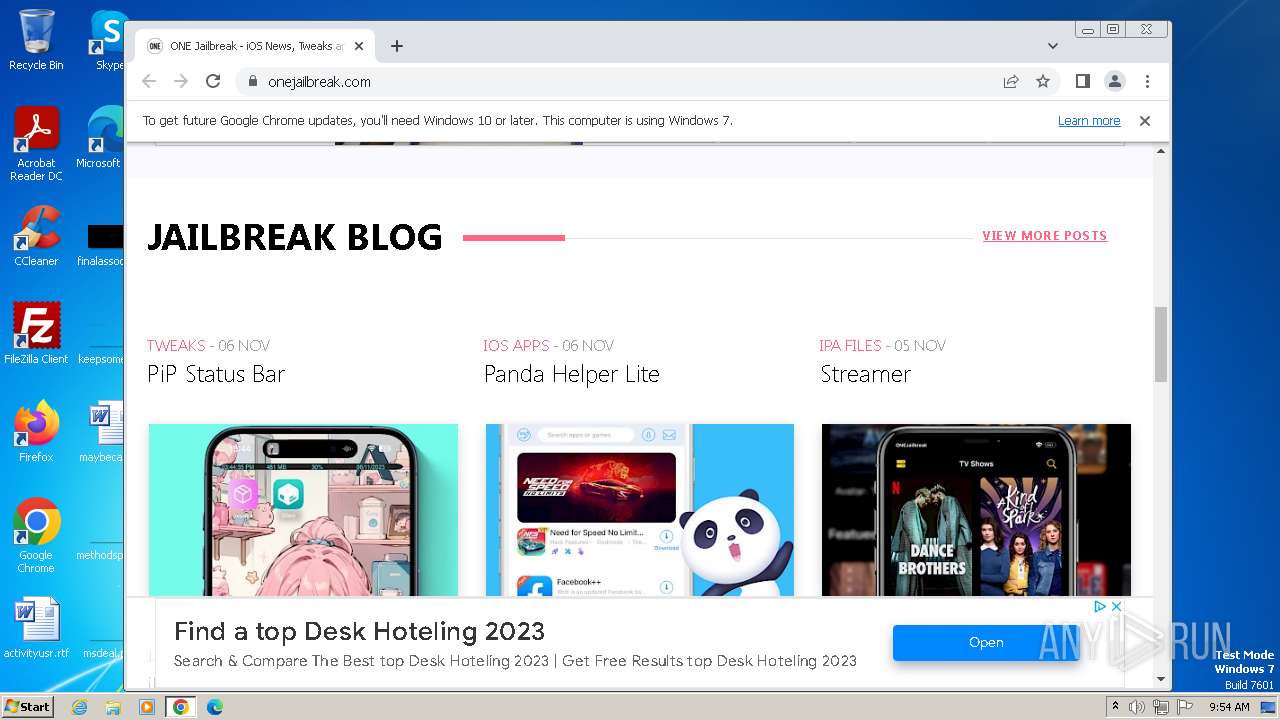The width and height of the screenshot is (1280, 720).
Task: Show hidden system tray icons
Action: click(x=1115, y=707)
